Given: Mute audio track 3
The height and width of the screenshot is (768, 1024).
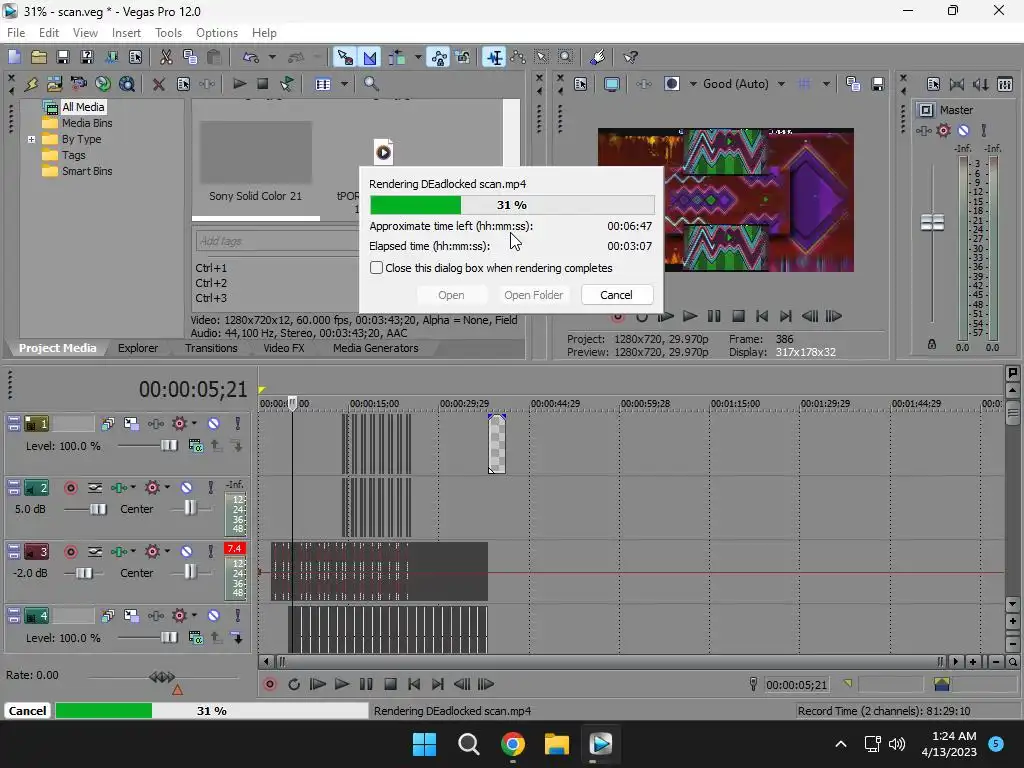Looking at the screenshot, I should click(186, 552).
